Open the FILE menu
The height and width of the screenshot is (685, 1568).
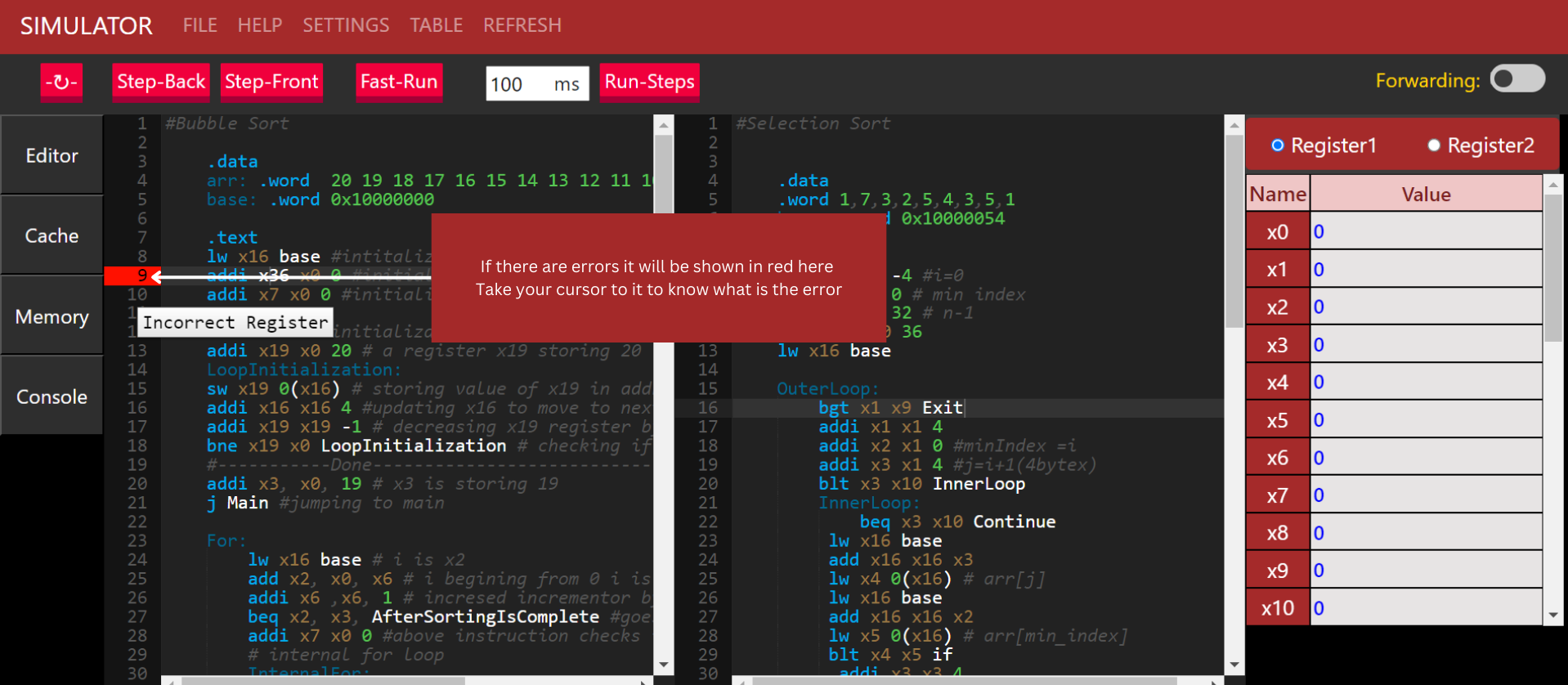[x=199, y=25]
